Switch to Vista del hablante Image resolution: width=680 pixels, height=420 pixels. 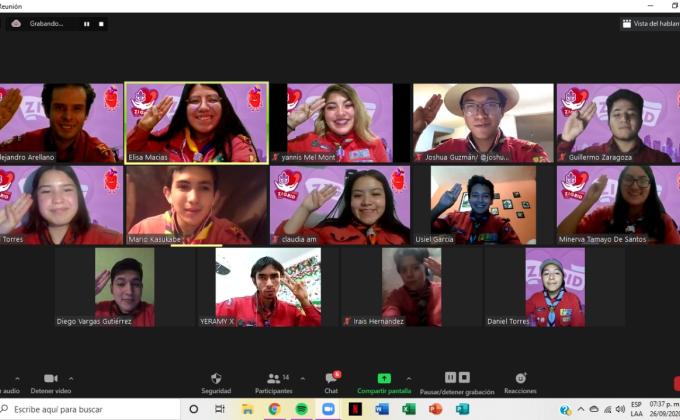tap(648, 23)
